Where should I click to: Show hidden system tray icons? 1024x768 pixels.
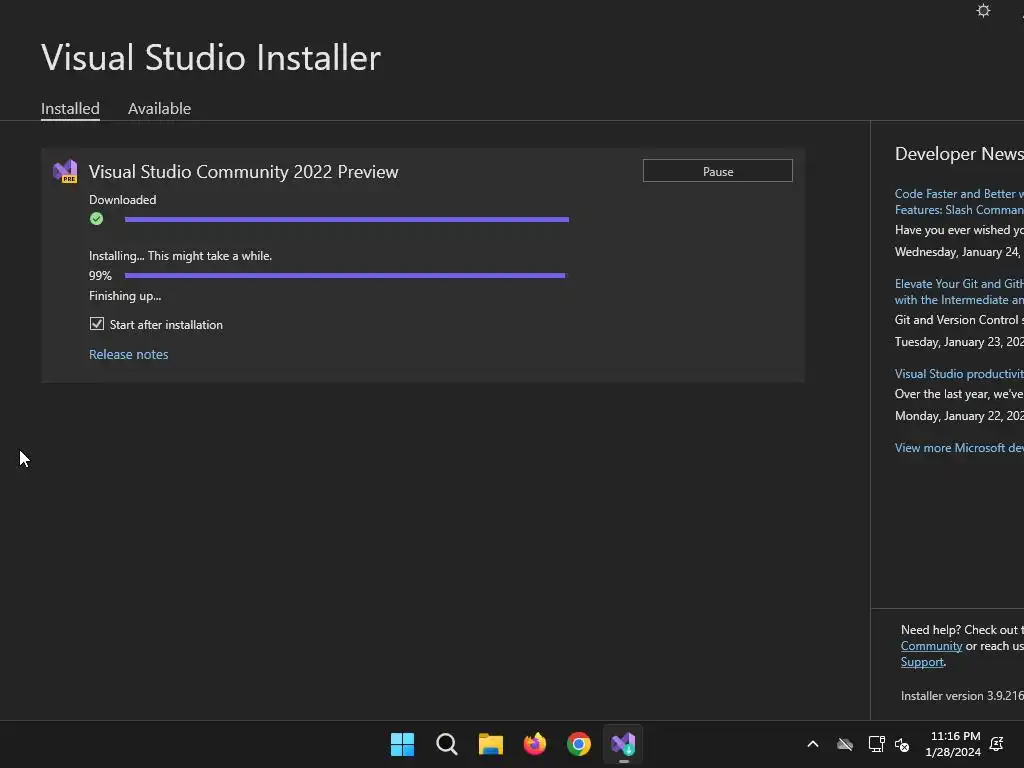tap(813, 744)
